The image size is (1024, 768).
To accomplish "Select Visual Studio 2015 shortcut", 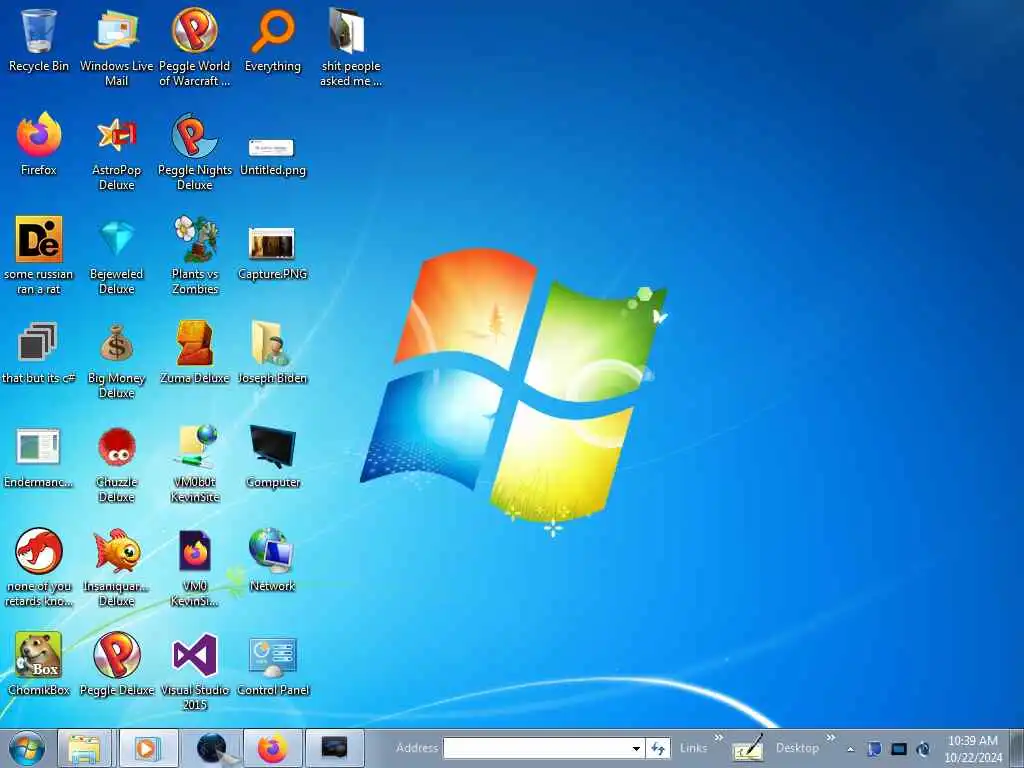I will coord(195,671).
